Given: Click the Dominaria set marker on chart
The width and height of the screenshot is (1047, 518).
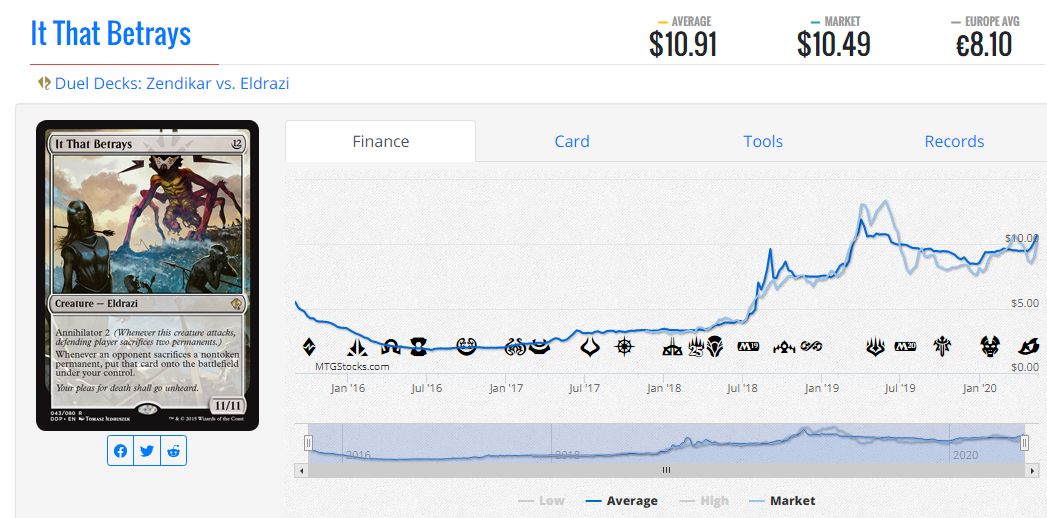Looking at the screenshot, I should tap(714, 346).
